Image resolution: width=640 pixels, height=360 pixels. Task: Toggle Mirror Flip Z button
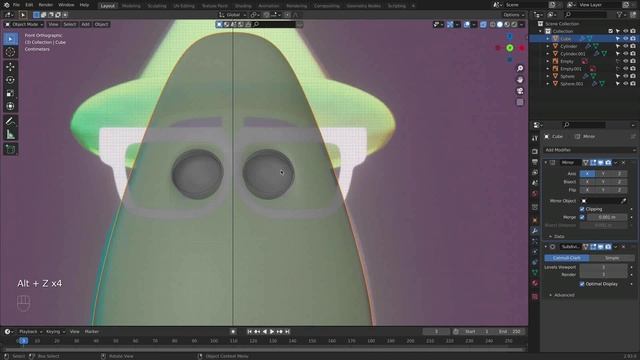pos(619,190)
